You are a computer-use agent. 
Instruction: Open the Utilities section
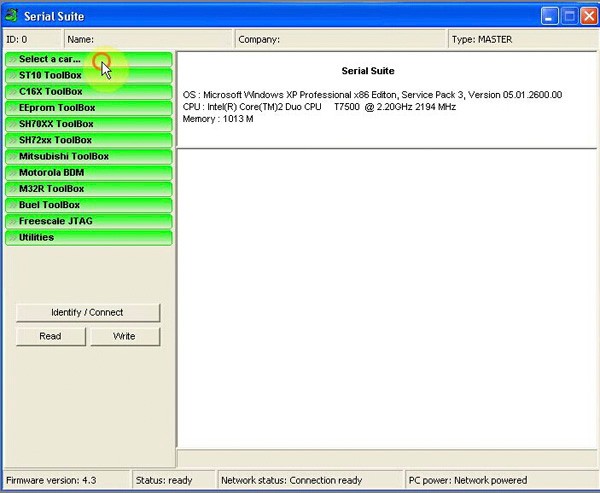(x=88, y=237)
